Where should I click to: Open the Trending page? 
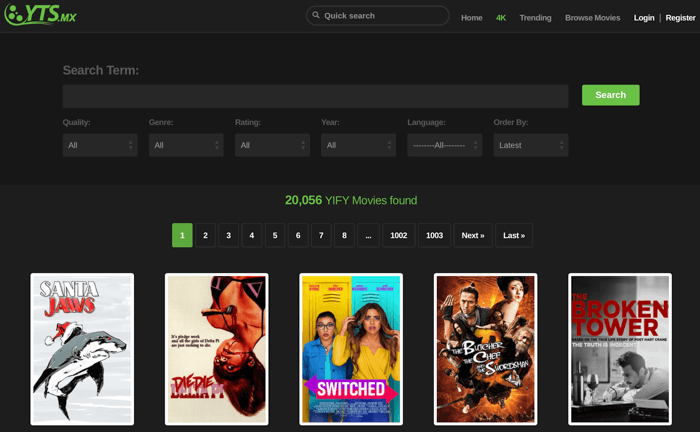535,18
